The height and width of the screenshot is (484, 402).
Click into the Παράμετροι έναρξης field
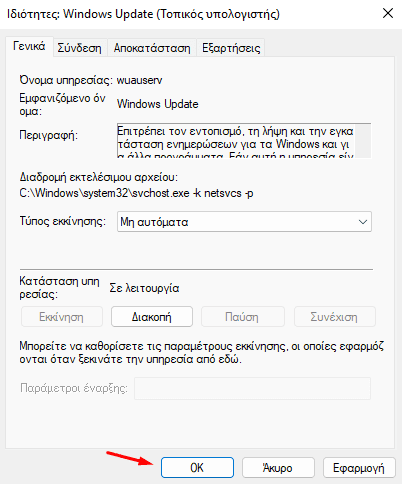tap(252, 388)
